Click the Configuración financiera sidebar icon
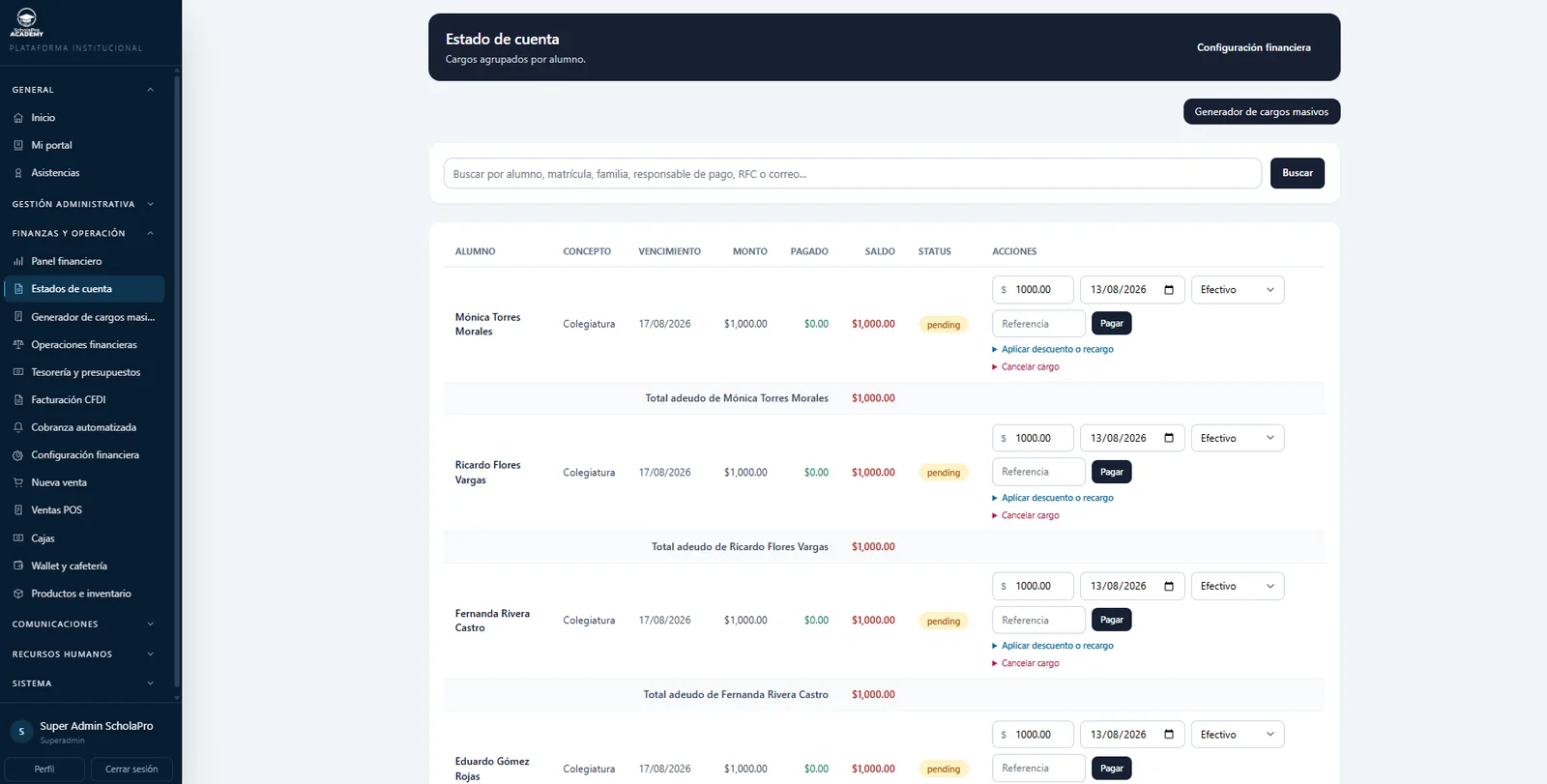This screenshot has width=1547, height=784. coord(18,455)
